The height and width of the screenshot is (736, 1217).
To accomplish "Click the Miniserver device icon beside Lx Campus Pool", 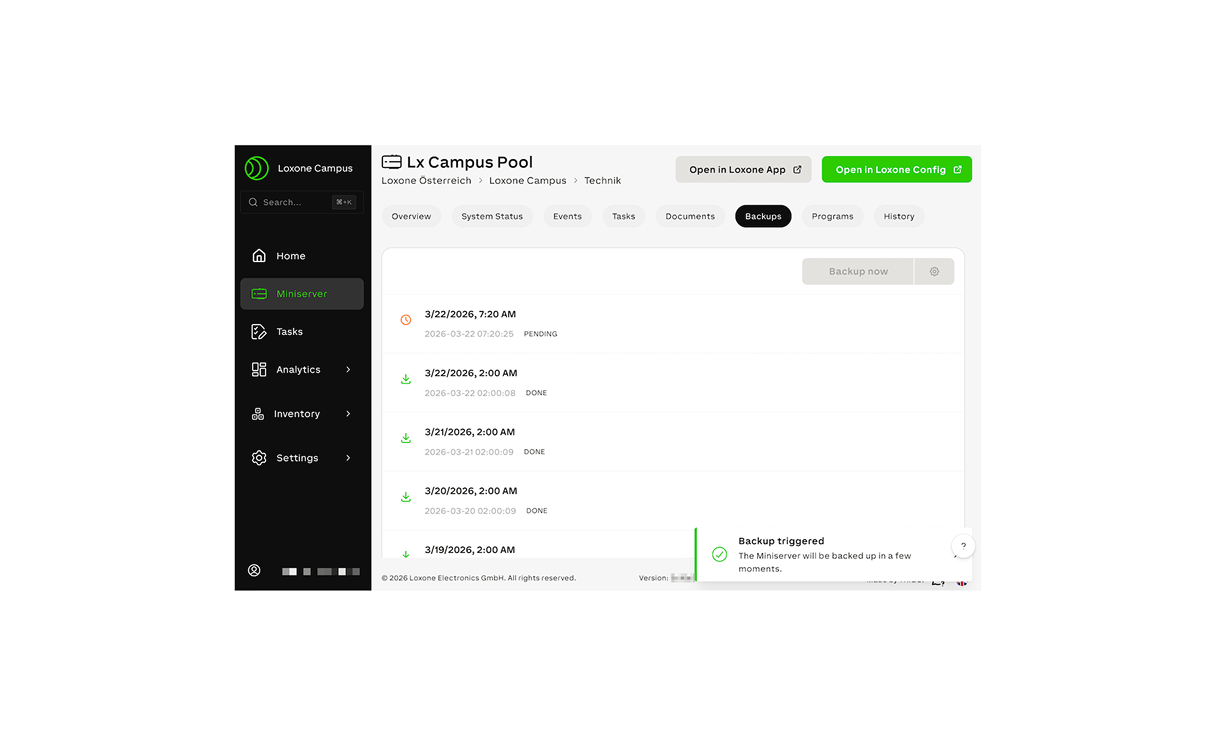I will 392,162.
